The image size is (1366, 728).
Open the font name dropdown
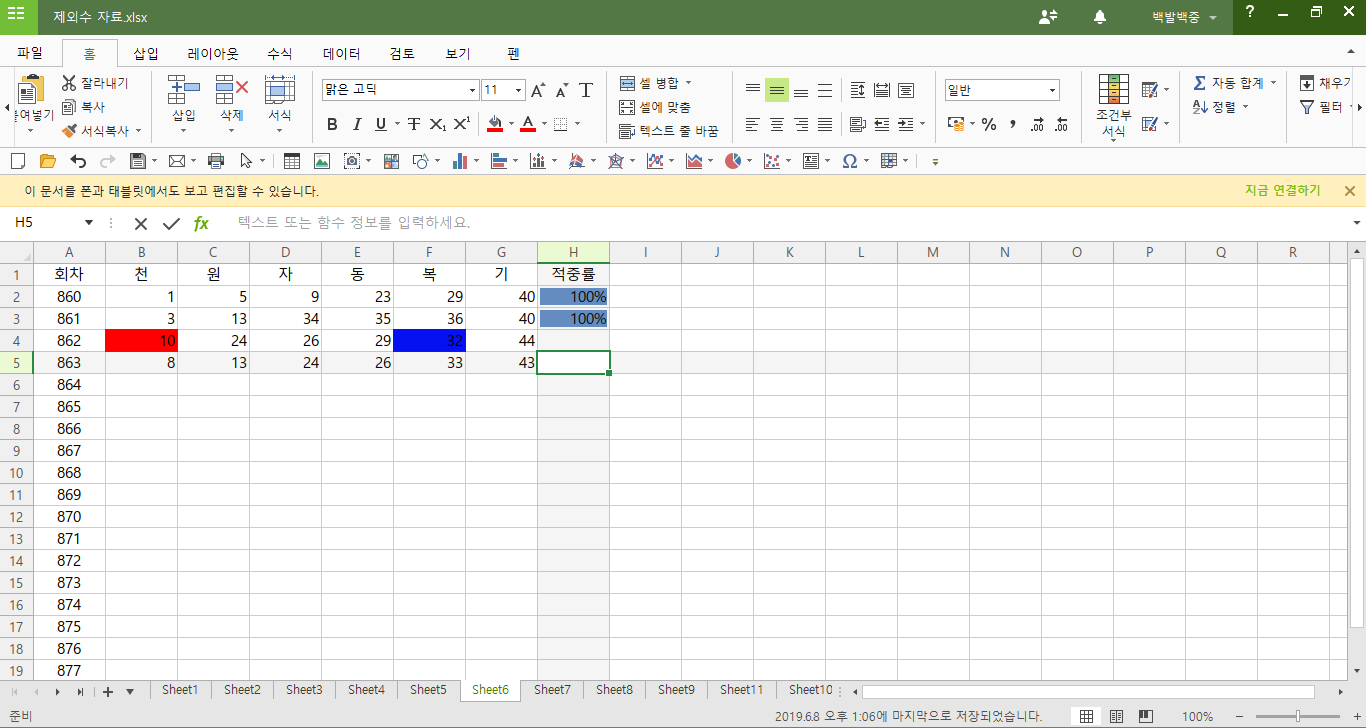tap(473, 91)
